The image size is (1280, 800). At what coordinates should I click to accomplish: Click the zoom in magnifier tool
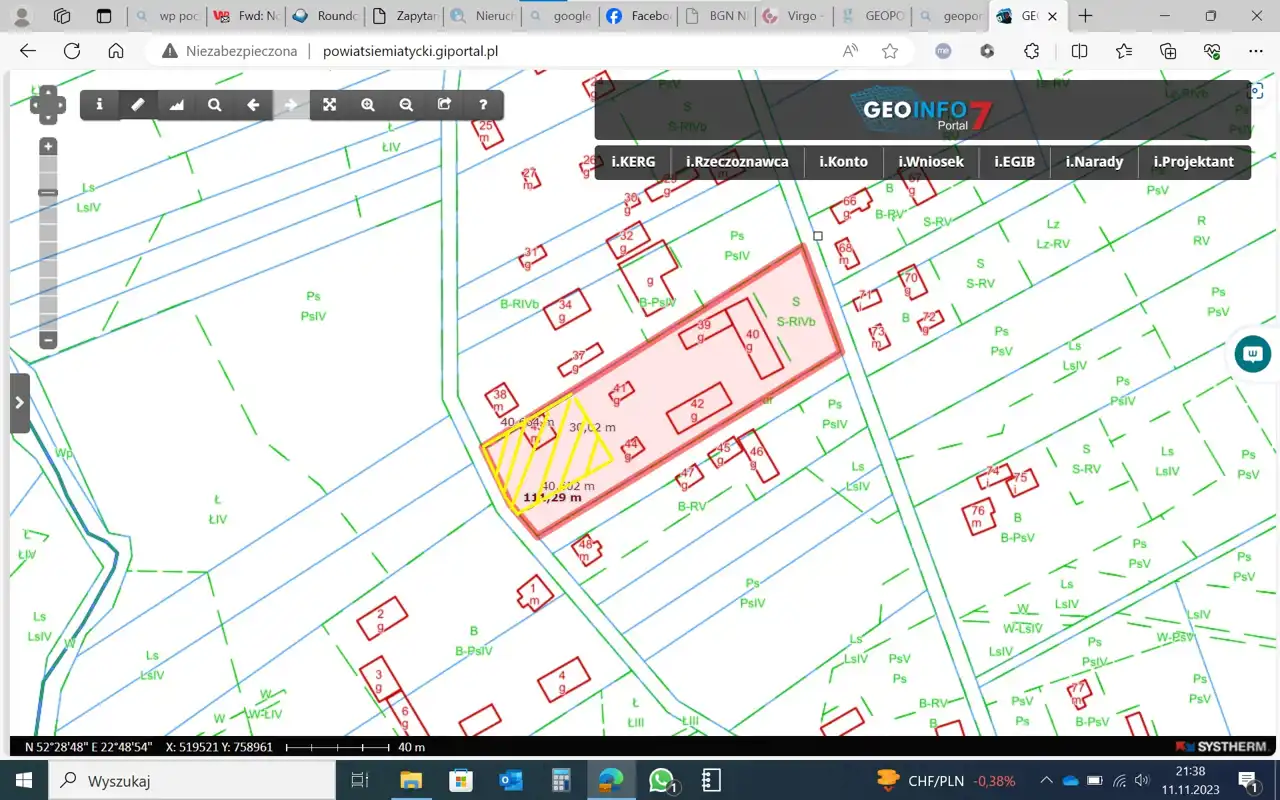368,105
